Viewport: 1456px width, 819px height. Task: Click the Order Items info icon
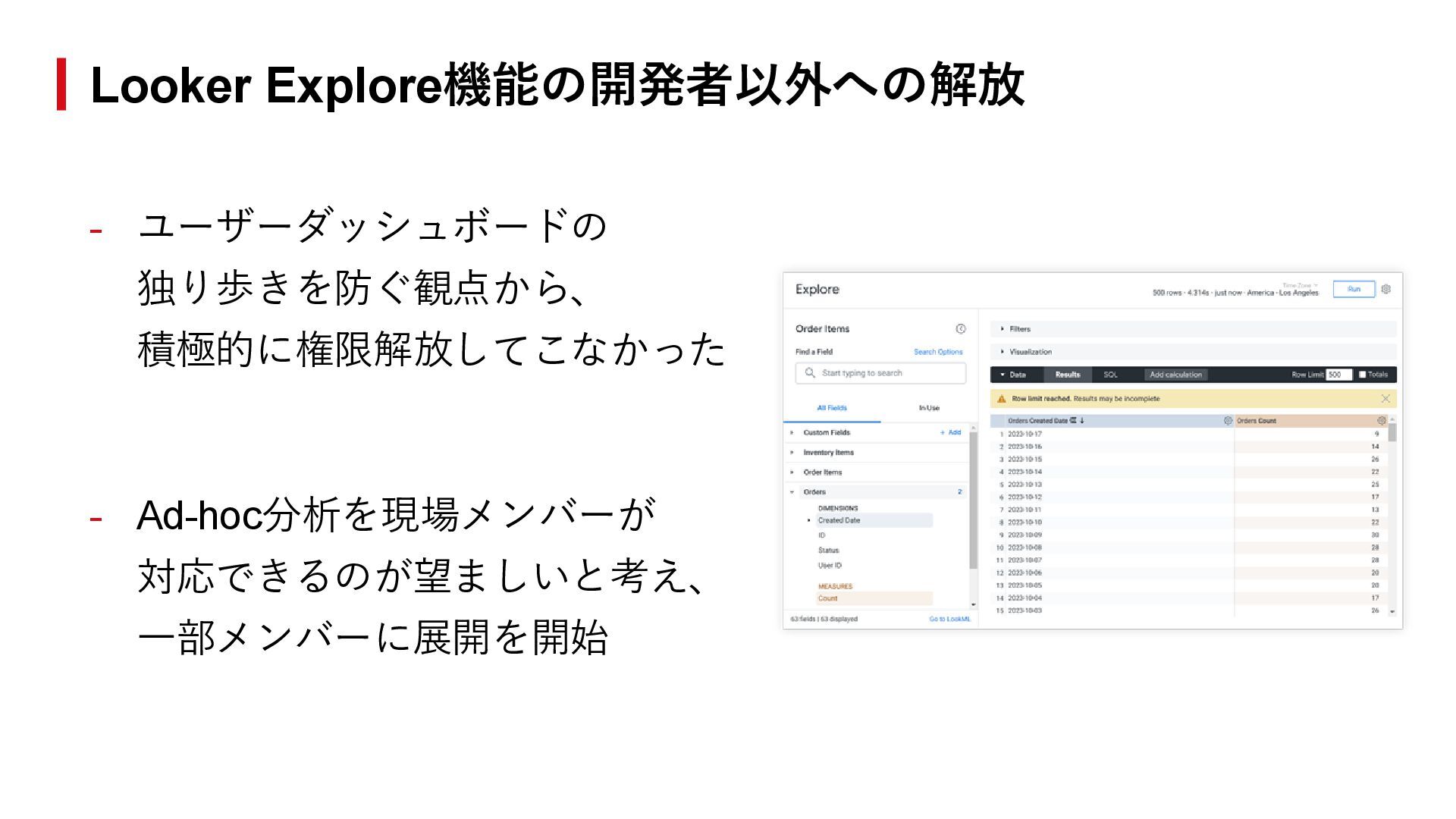pos(960,328)
